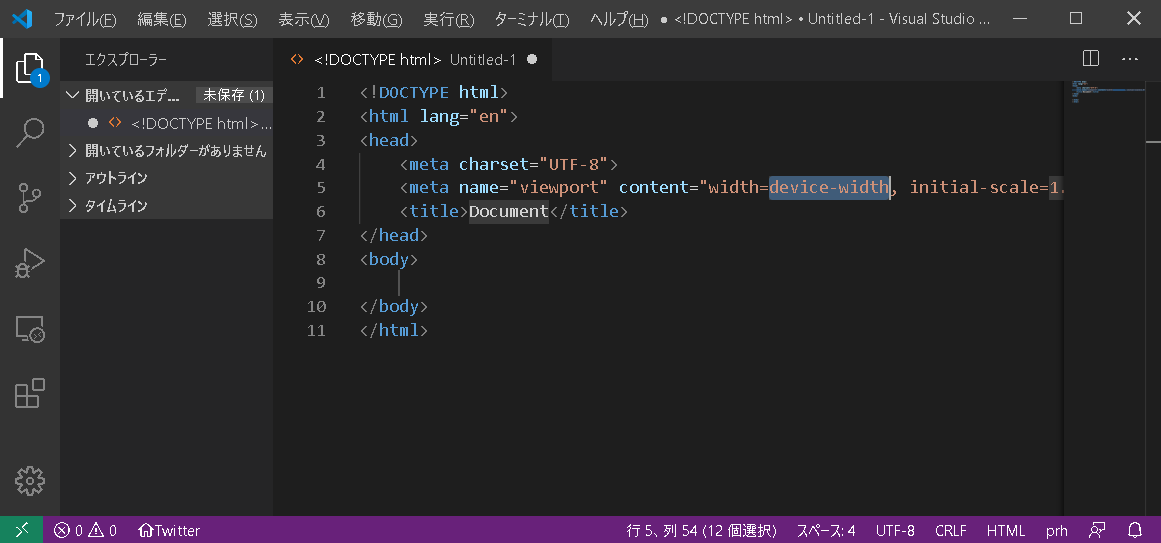
Task: Open the feedback icon in status bar
Action: (x=1097, y=530)
